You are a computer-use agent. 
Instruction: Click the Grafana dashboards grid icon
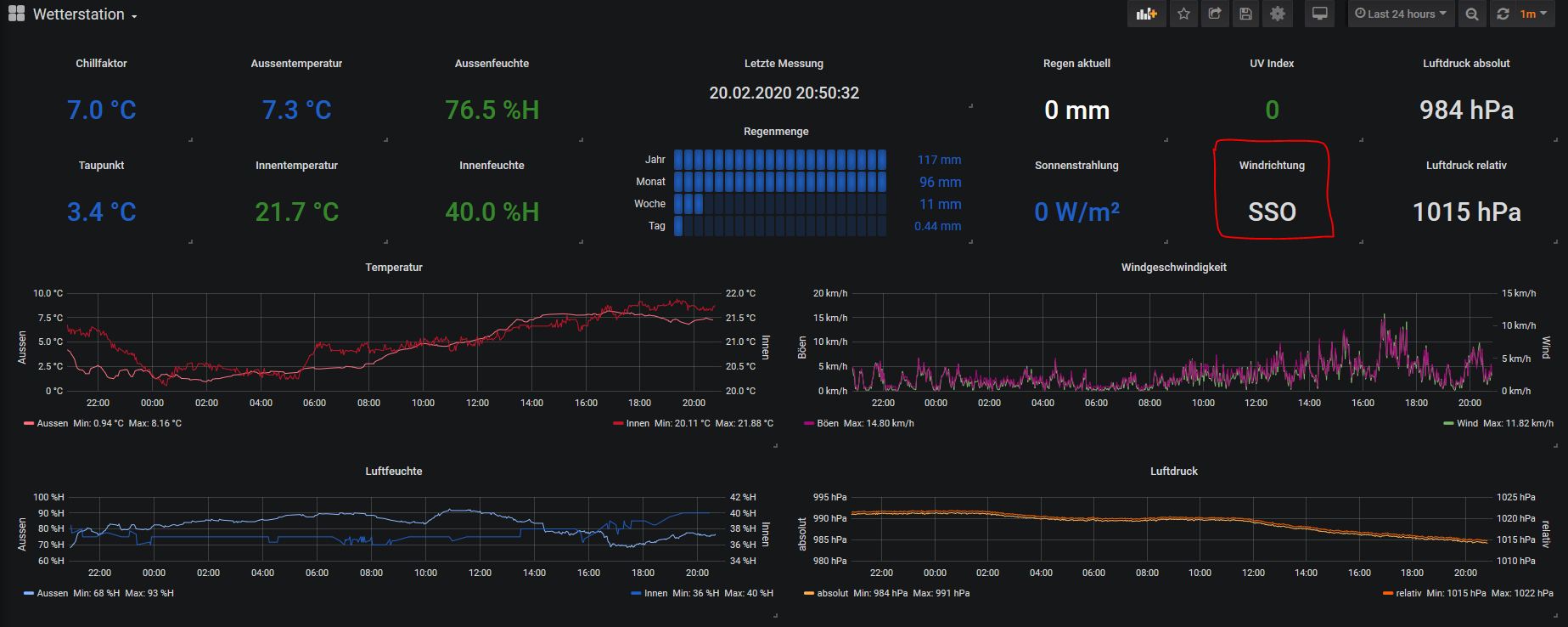pyautogui.click(x=16, y=14)
